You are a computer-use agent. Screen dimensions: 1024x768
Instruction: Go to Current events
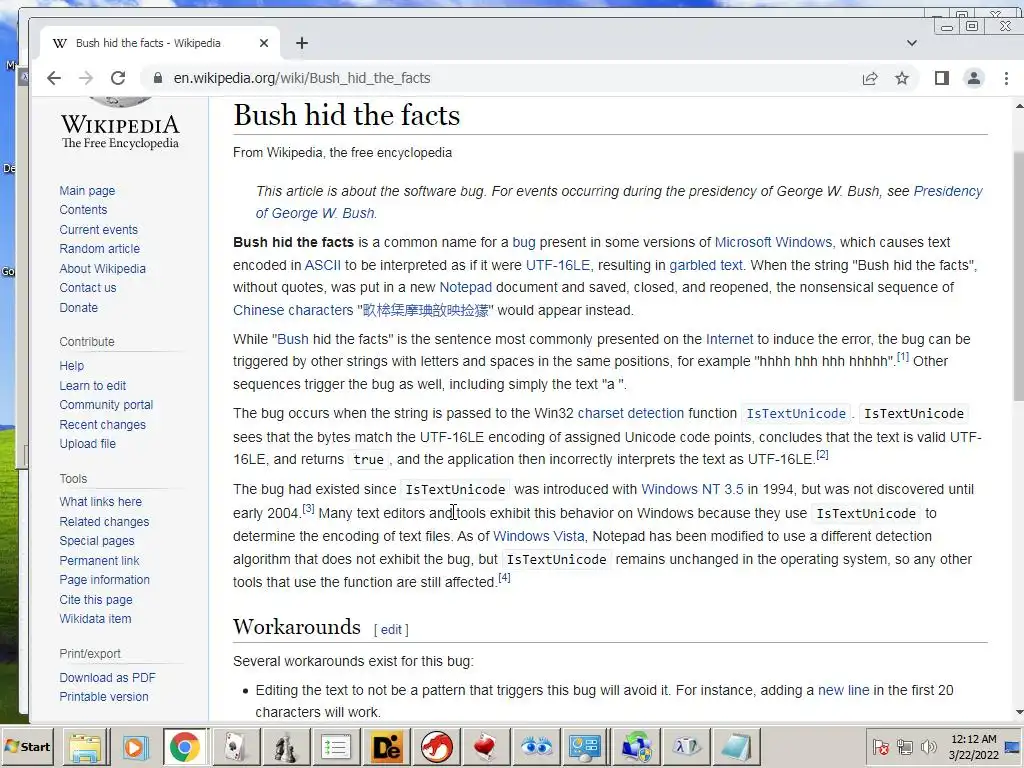click(x=99, y=230)
